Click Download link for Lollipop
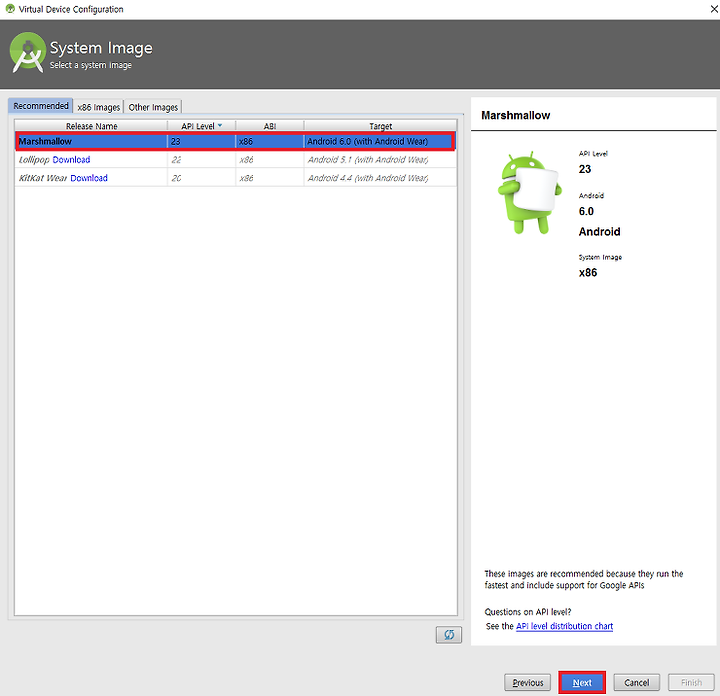Image resolution: width=720 pixels, height=696 pixels. 71,160
